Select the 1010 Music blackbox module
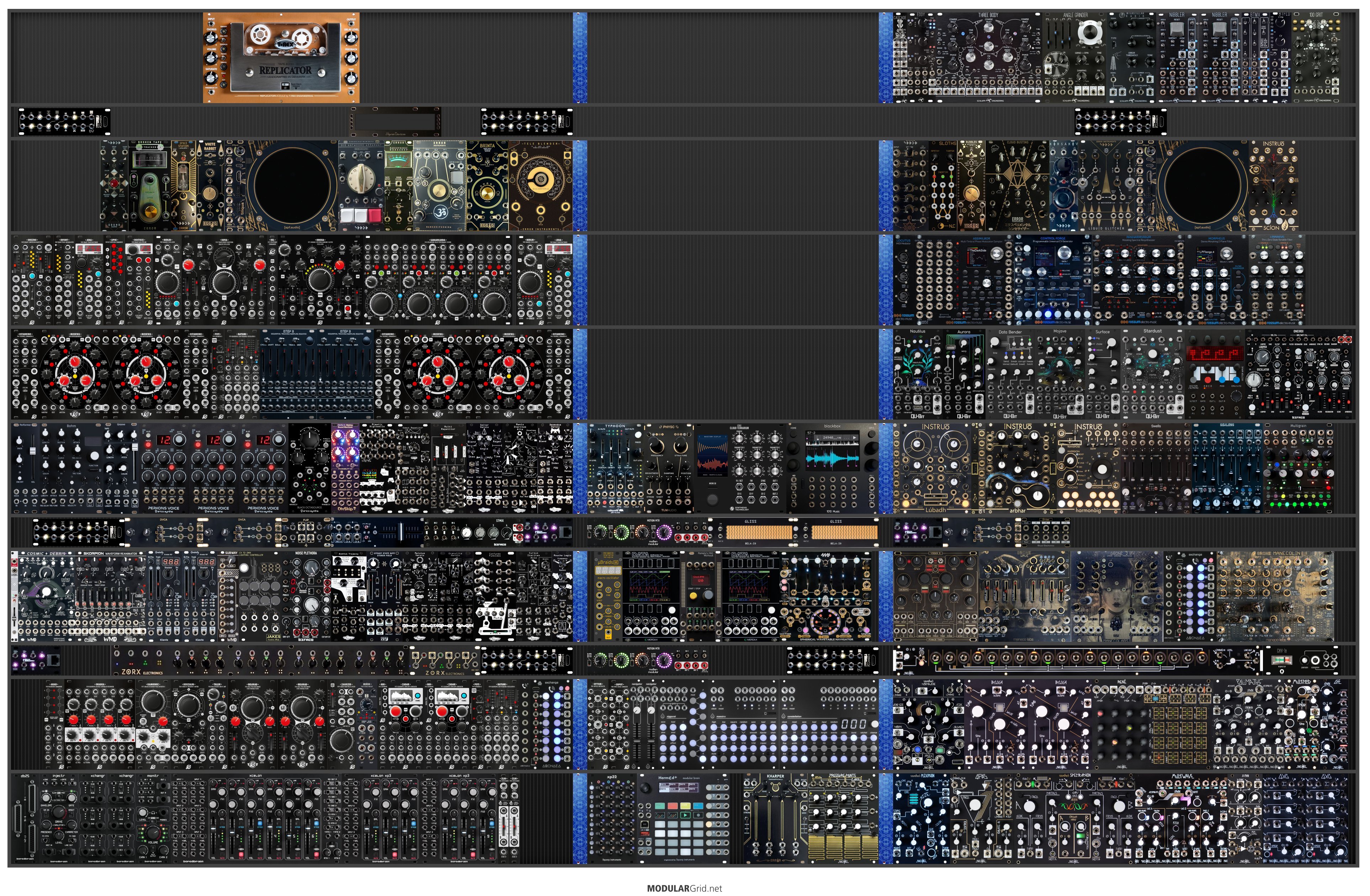Screen dimensions: 1370x896 click(x=832, y=468)
